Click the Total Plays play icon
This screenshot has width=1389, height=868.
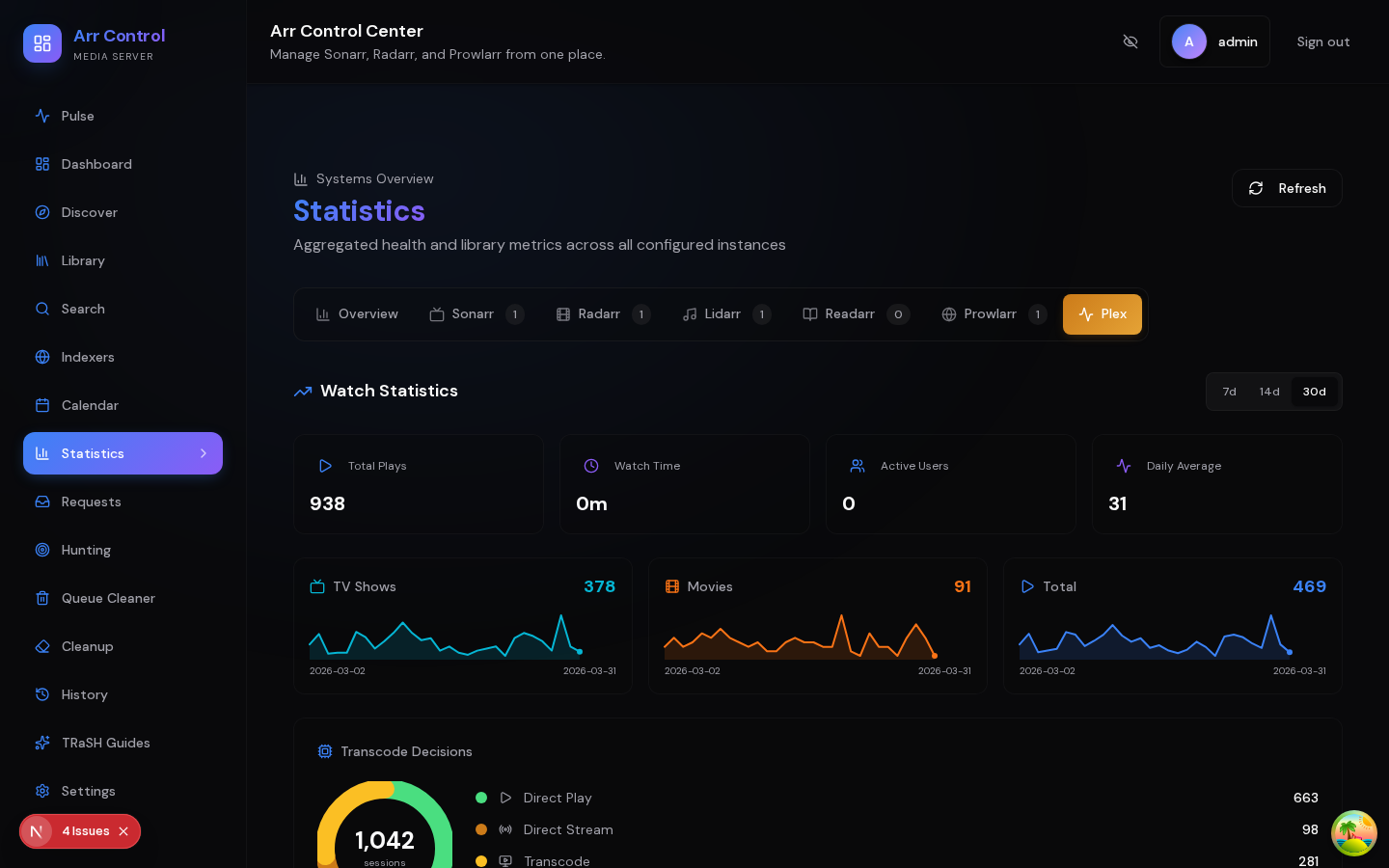tap(325, 466)
